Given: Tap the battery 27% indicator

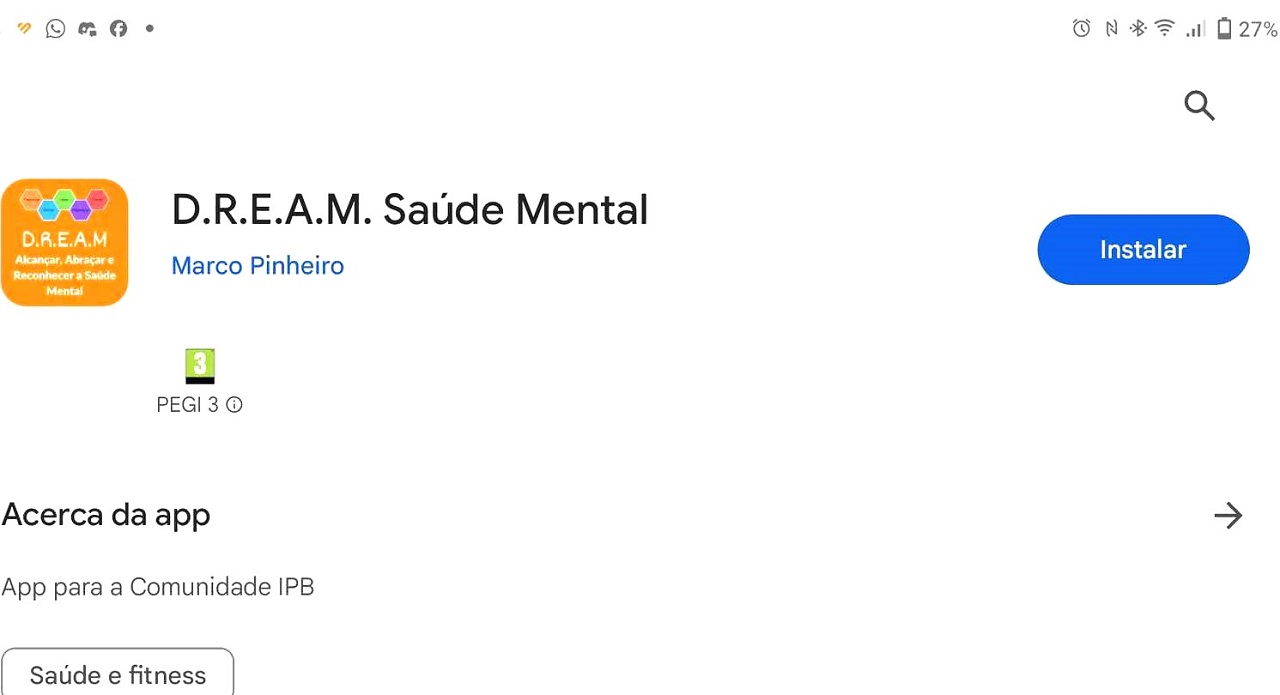Looking at the screenshot, I should (1246, 29).
